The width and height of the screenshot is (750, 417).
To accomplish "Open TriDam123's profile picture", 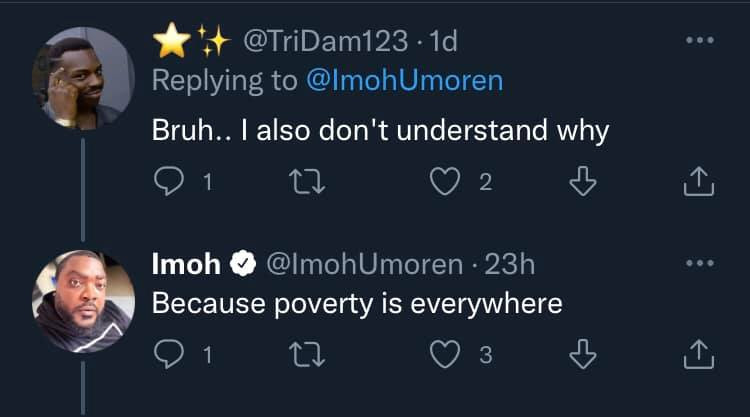I will pos(83,77).
